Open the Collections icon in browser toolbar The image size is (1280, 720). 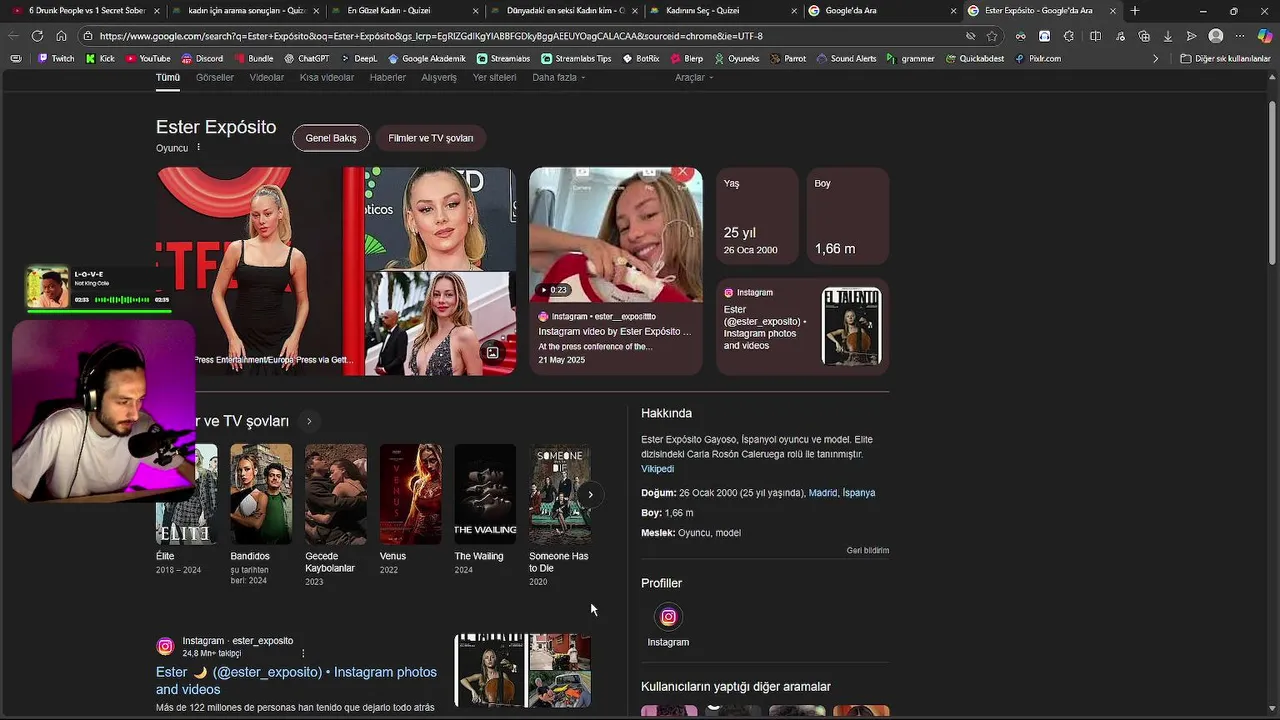(x=1144, y=36)
